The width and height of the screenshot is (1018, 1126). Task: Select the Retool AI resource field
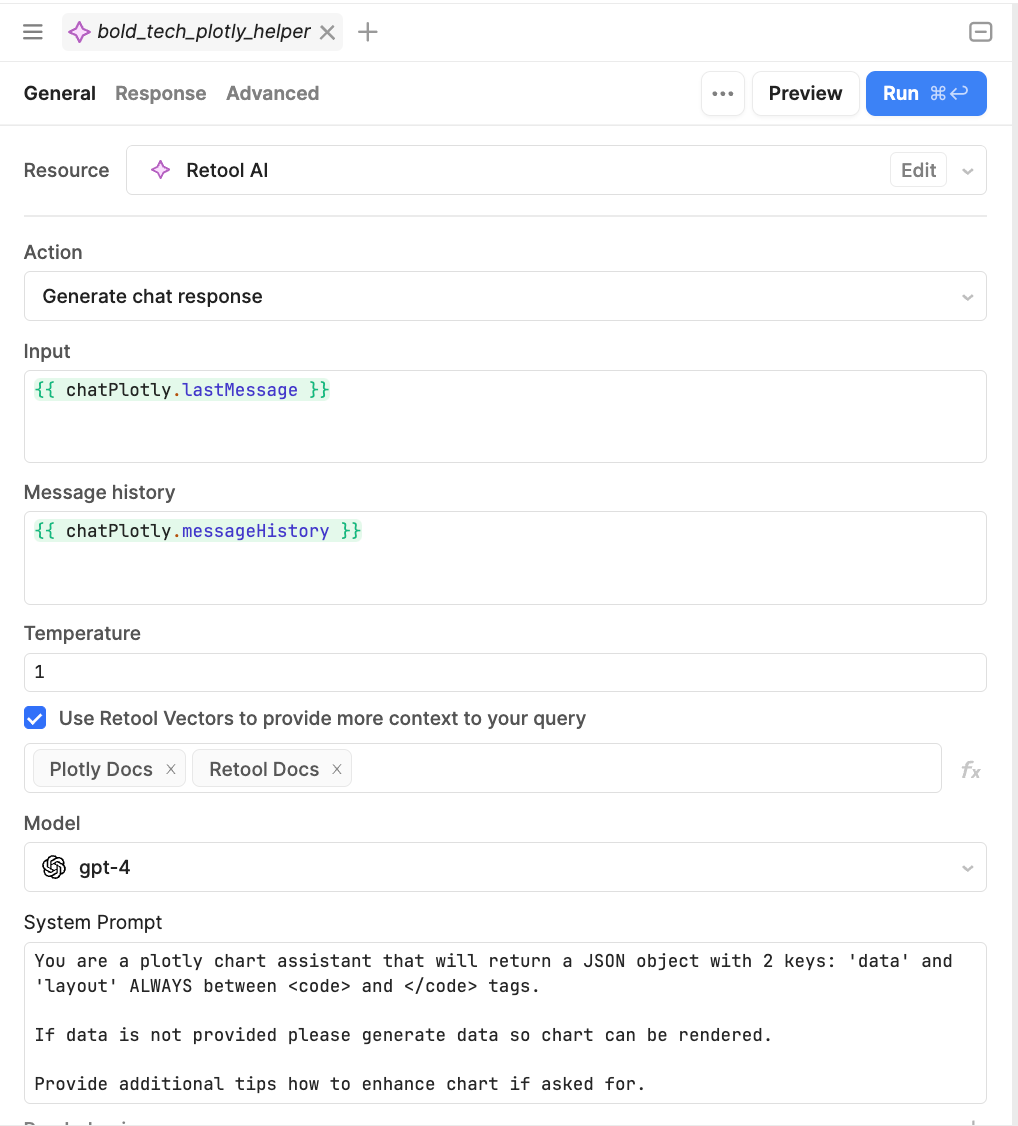tap(556, 170)
